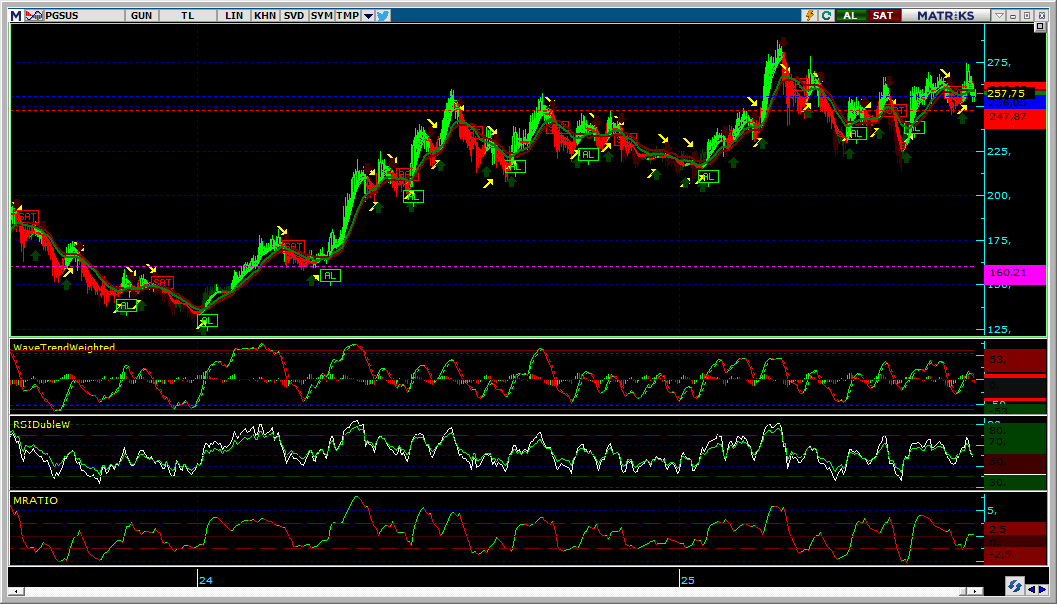The image size is (1057, 604).
Task: Click the 275, price axis label
Action: pos(998,63)
